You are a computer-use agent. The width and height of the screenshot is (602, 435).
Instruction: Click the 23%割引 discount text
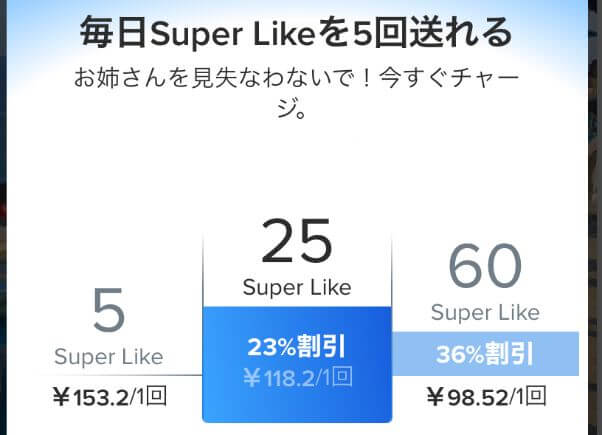point(296,347)
